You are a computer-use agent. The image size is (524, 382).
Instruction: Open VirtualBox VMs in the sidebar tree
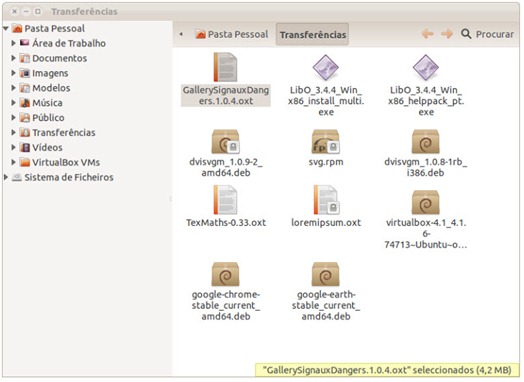66,162
